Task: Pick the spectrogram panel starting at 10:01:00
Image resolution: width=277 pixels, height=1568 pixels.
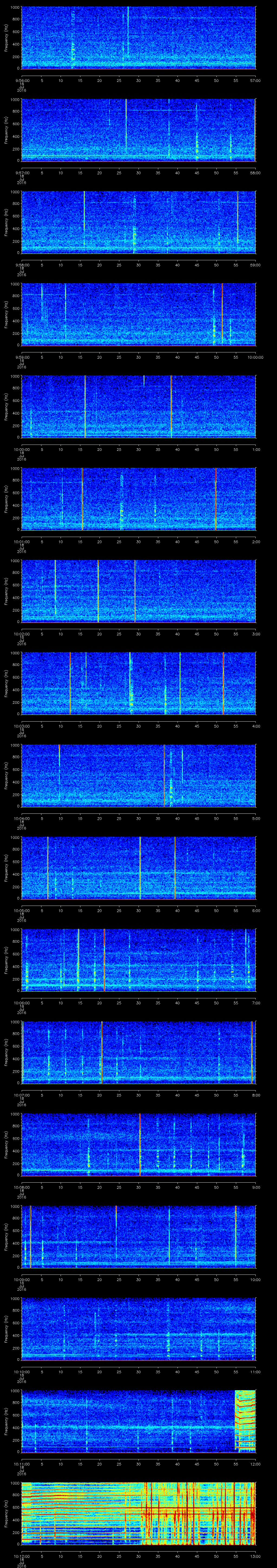Action: click(138, 499)
